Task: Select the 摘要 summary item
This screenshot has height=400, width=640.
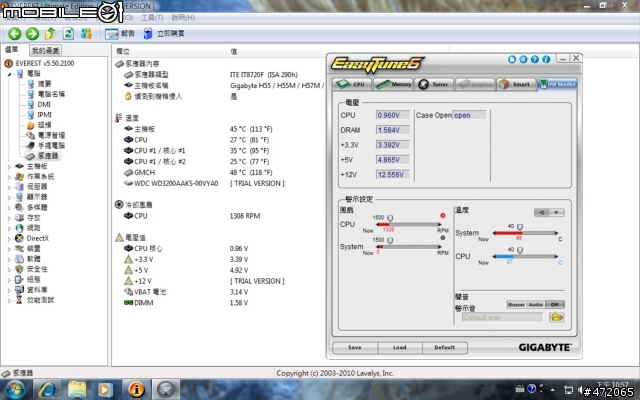Action: (x=44, y=84)
